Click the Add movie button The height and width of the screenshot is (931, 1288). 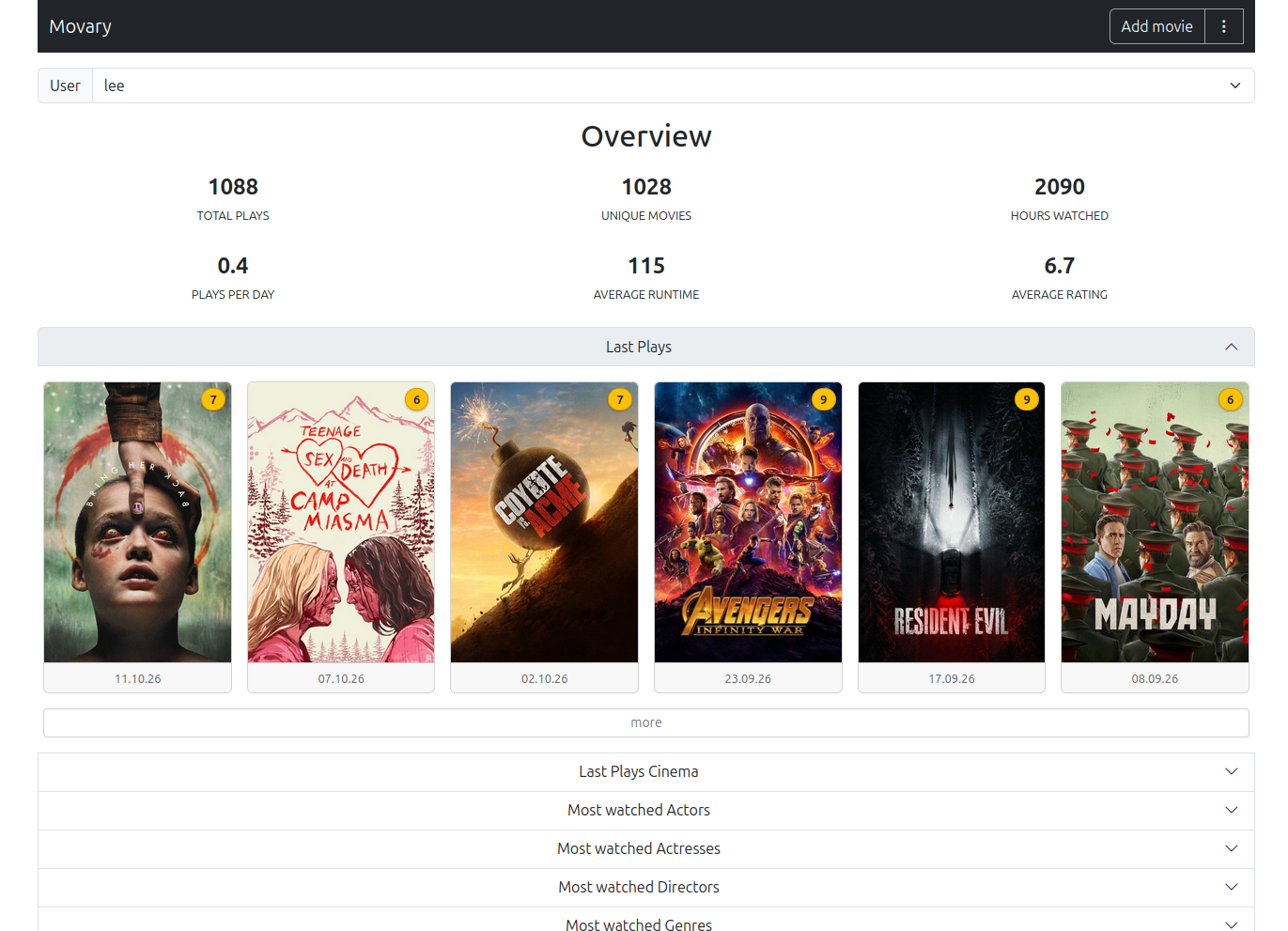pos(1157,26)
